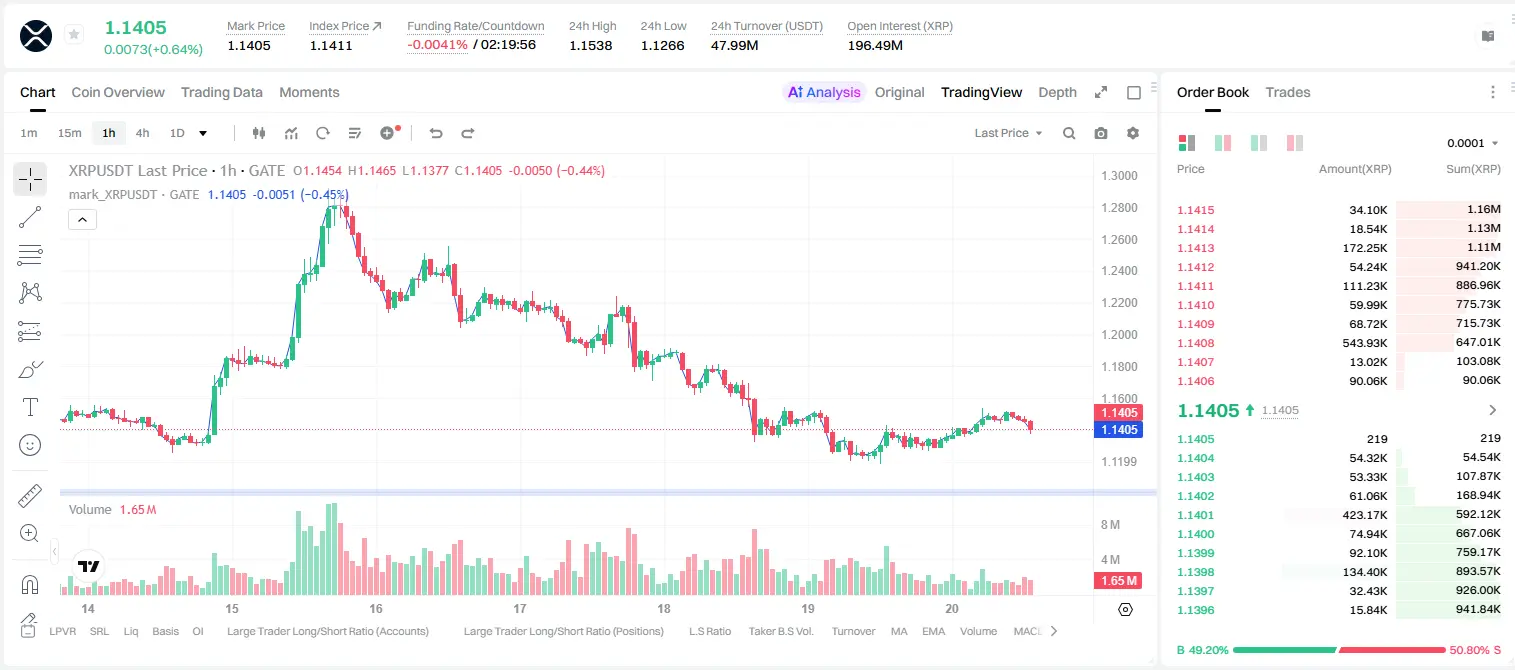Open the candlestick chart type icon
The width and height of the screenshot is (1515, 670).
259,133
